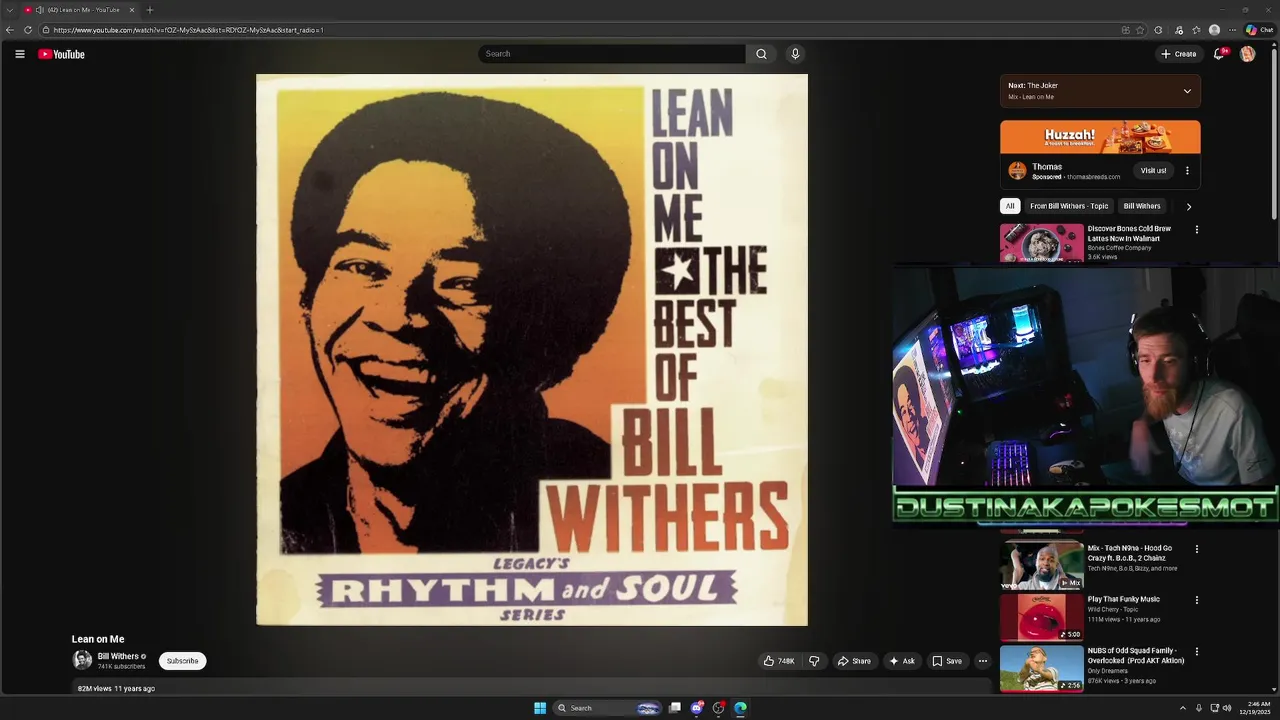Open the browser profile avatar
1280x720 pixels.
point(1214,30)
